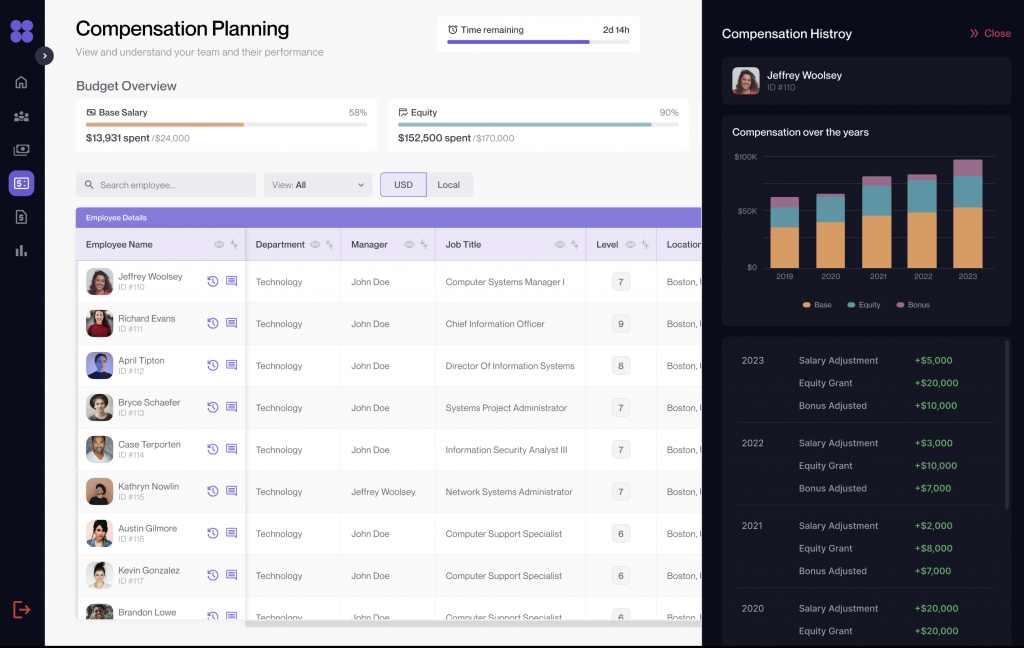Toggle visibility of the Job Title column
1024x648 pixels.
tap(562, 244)
